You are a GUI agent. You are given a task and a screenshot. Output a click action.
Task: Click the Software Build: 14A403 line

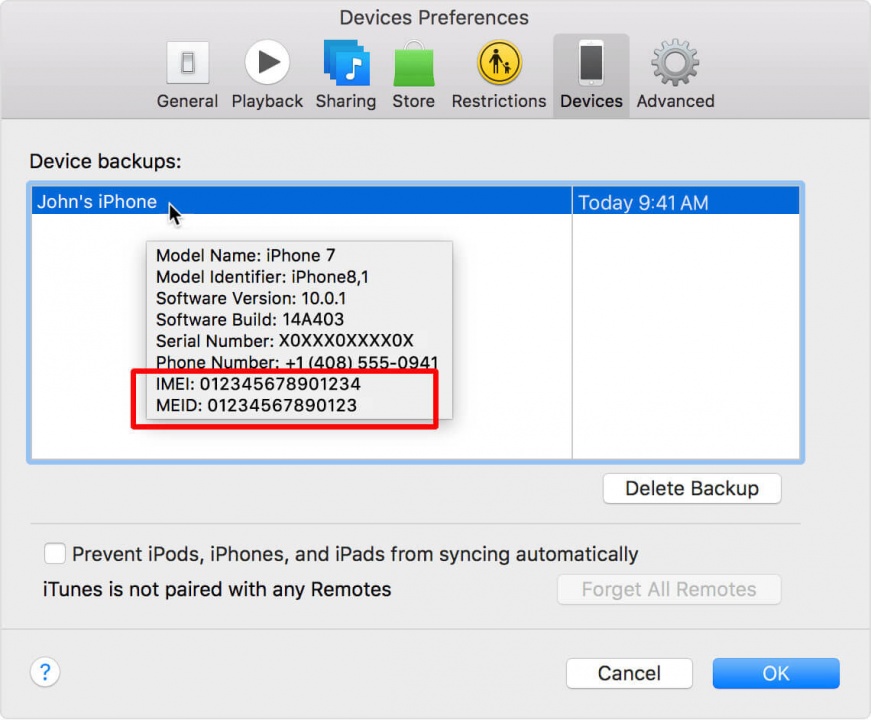coord(250,319)
